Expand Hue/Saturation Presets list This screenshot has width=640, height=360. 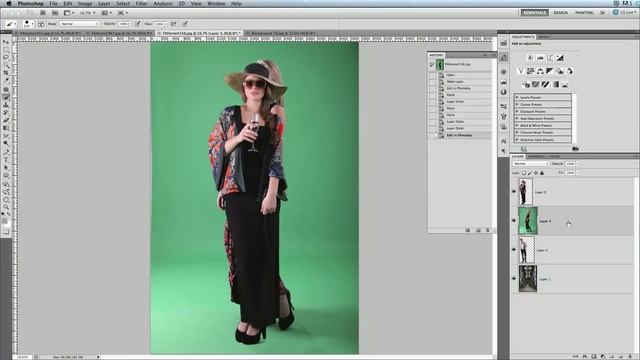(517, 118)
